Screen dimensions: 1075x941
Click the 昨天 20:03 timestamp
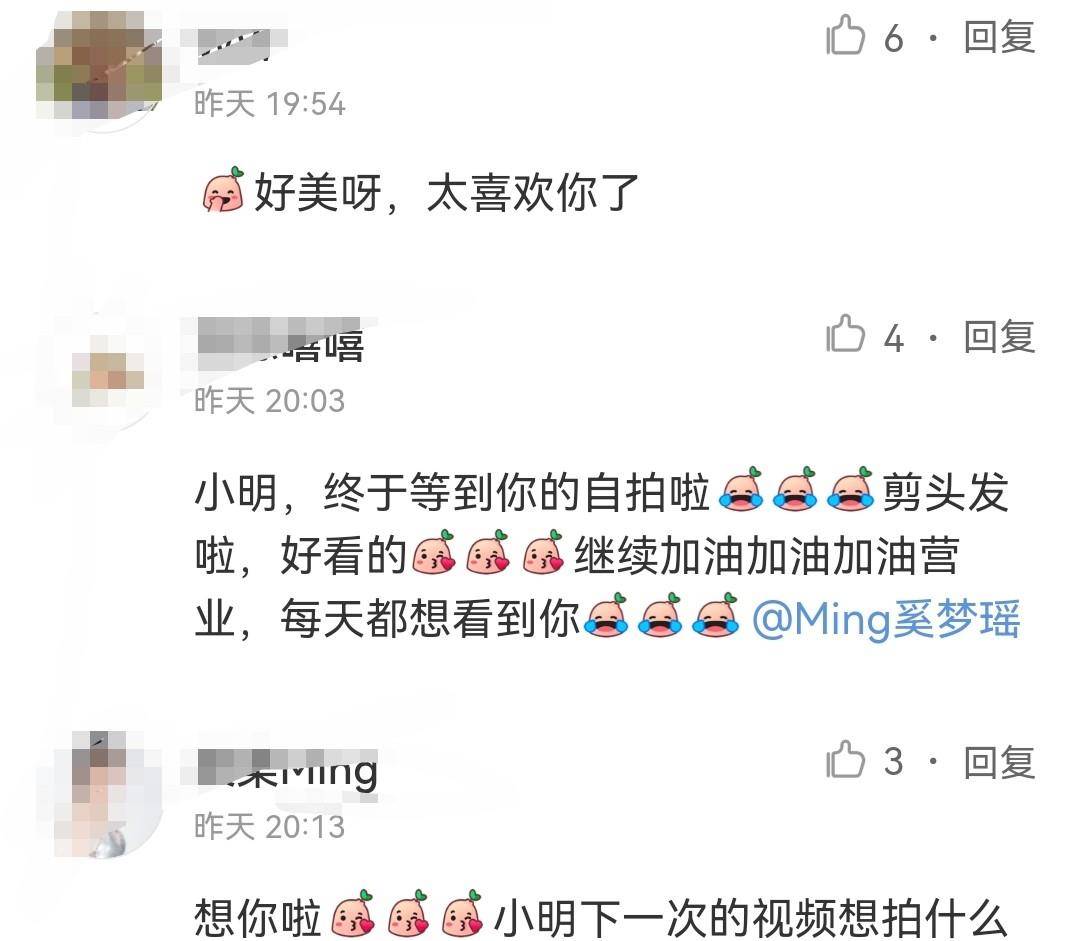(269, 401)
